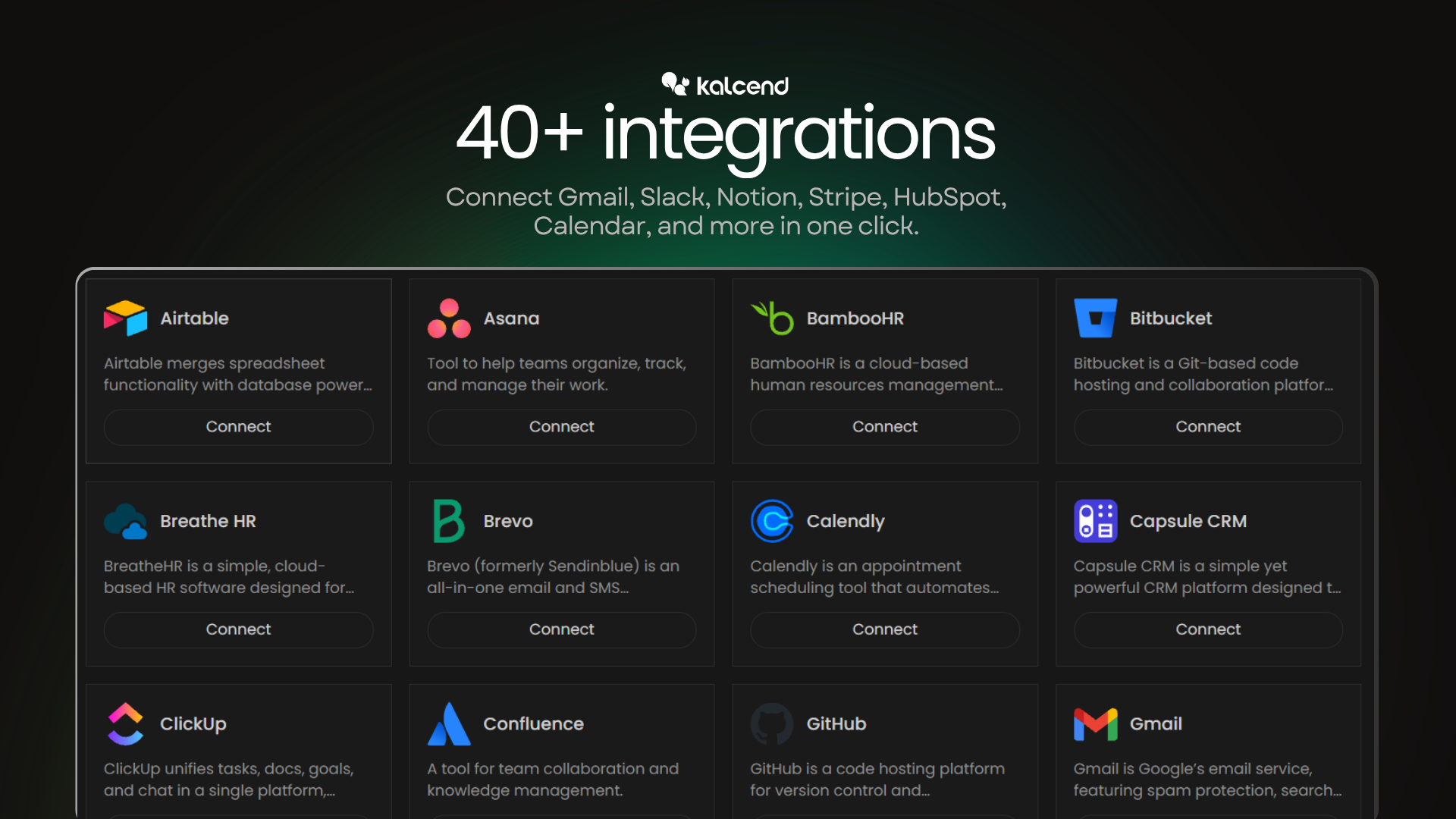
Task: Click 'Airtable merges spreadsheet functionality' description
Action: click(238, 374)
